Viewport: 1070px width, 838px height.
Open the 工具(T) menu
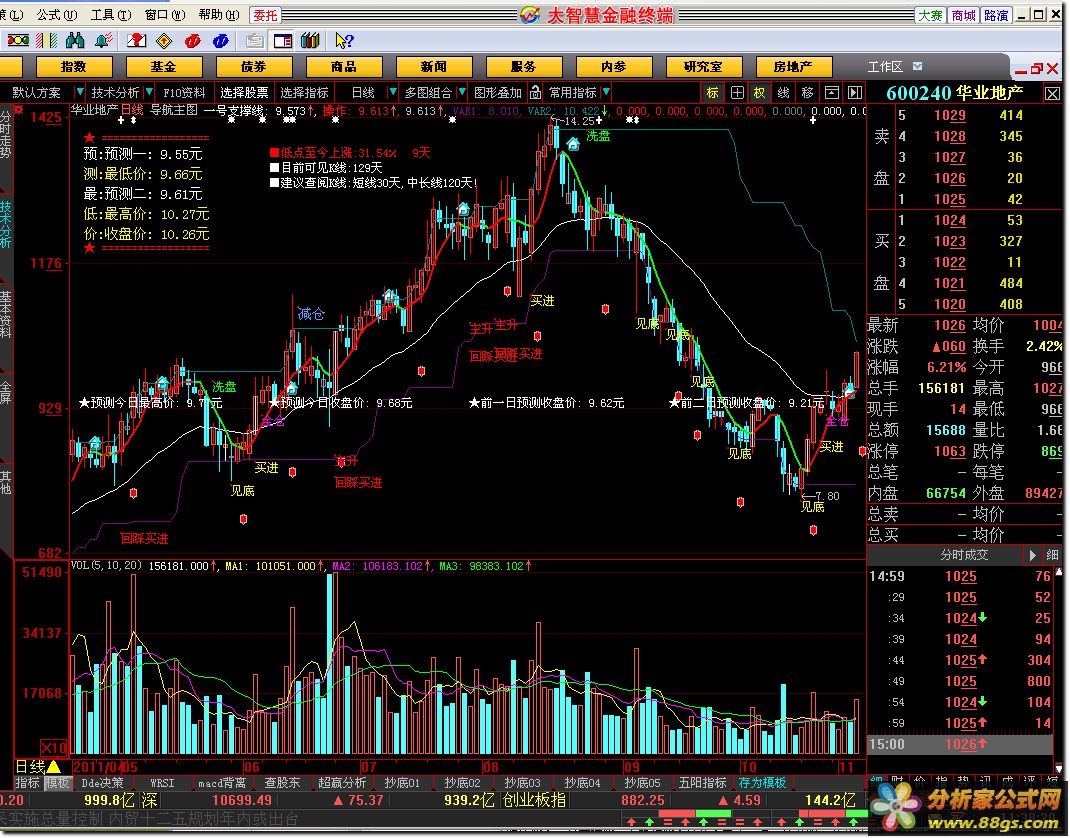[x=111, y=14]
